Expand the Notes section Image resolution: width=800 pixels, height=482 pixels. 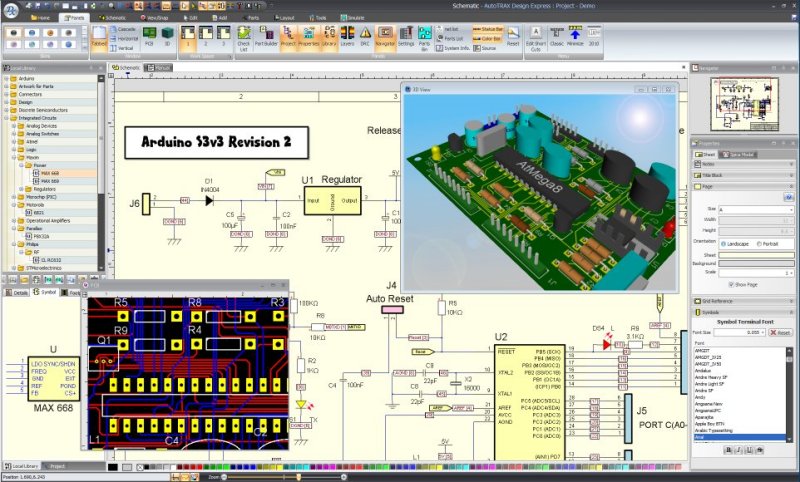tap(743, 164)
